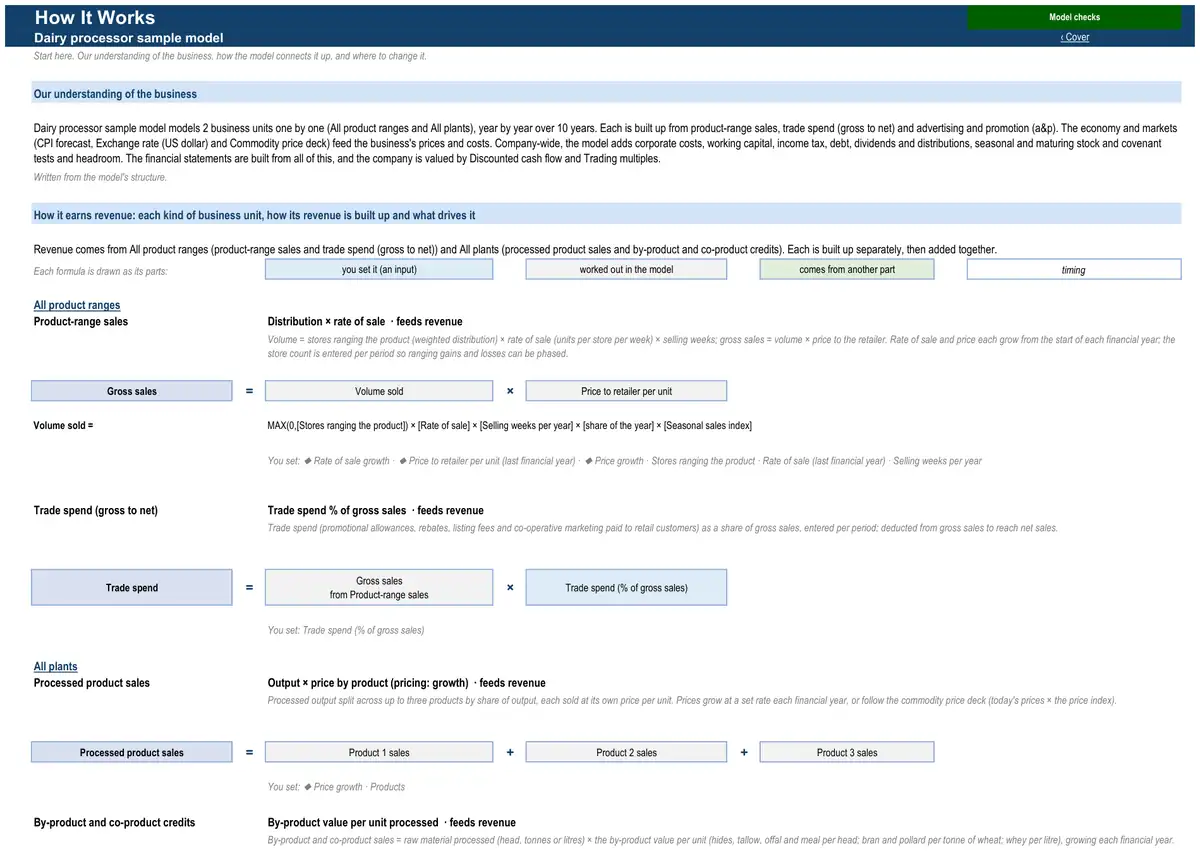Viewport: 1200px width, 851px height.
Task: Click the 'Volume sold =' row label
Action: pos(63,426)
